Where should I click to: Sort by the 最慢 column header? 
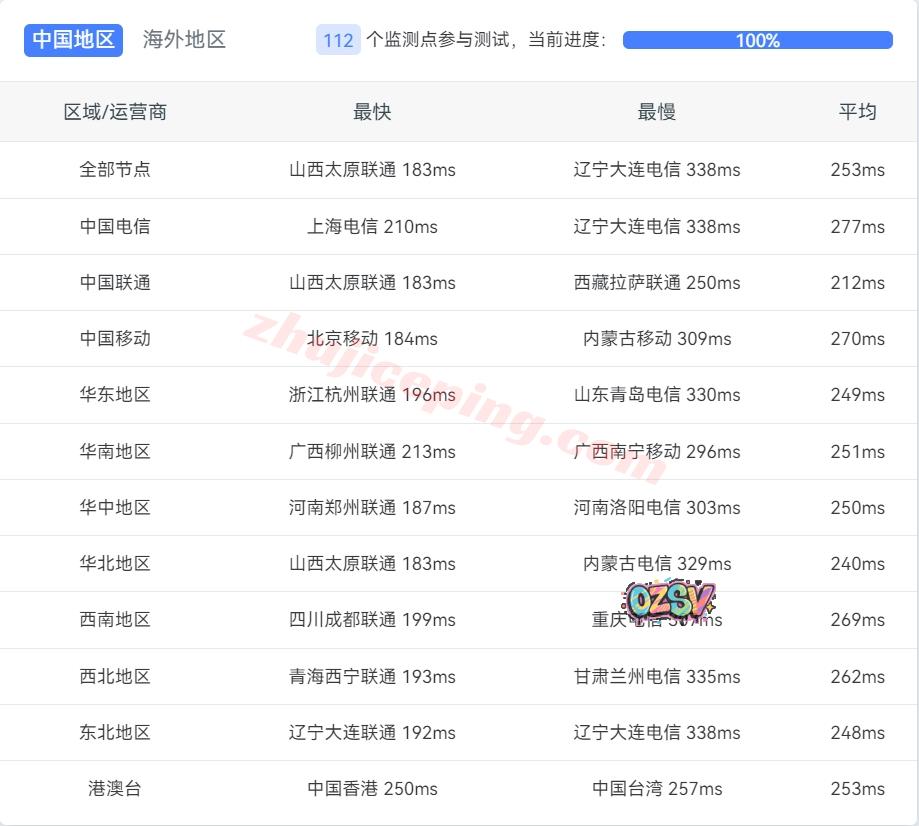(x=657, y=112)
